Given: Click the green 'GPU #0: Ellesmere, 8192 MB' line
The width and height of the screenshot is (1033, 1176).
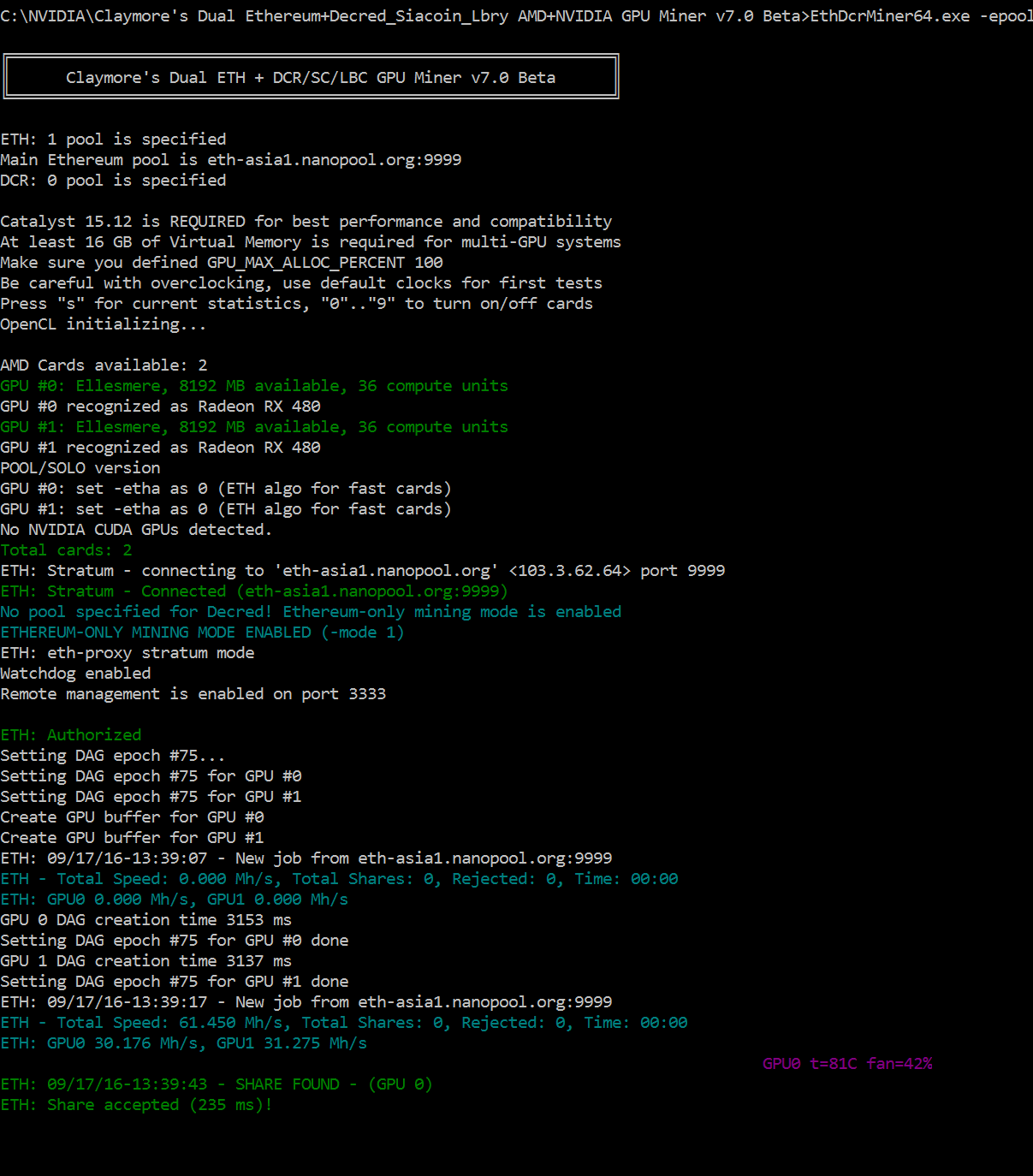Looking at the screenshot, I should coord(254,386).
